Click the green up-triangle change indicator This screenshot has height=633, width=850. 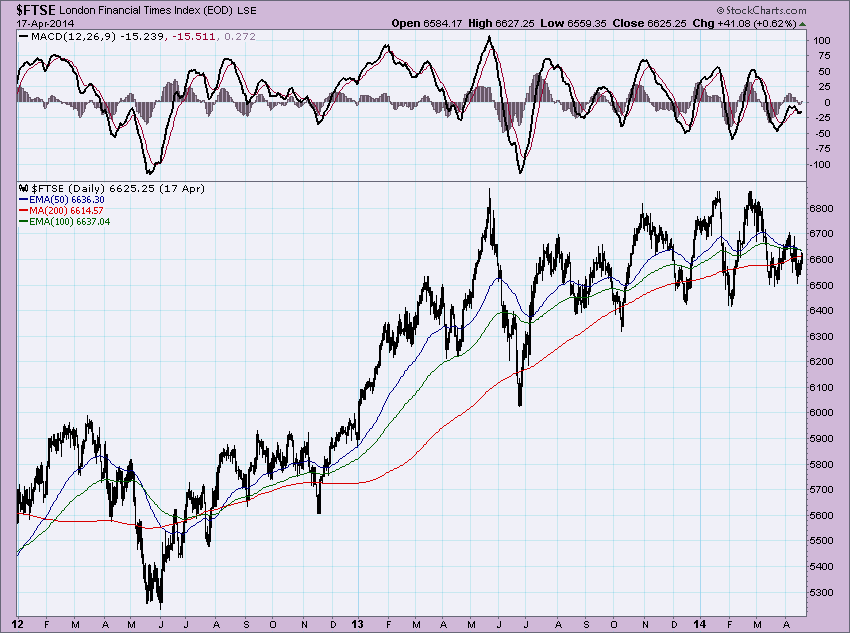802,24
